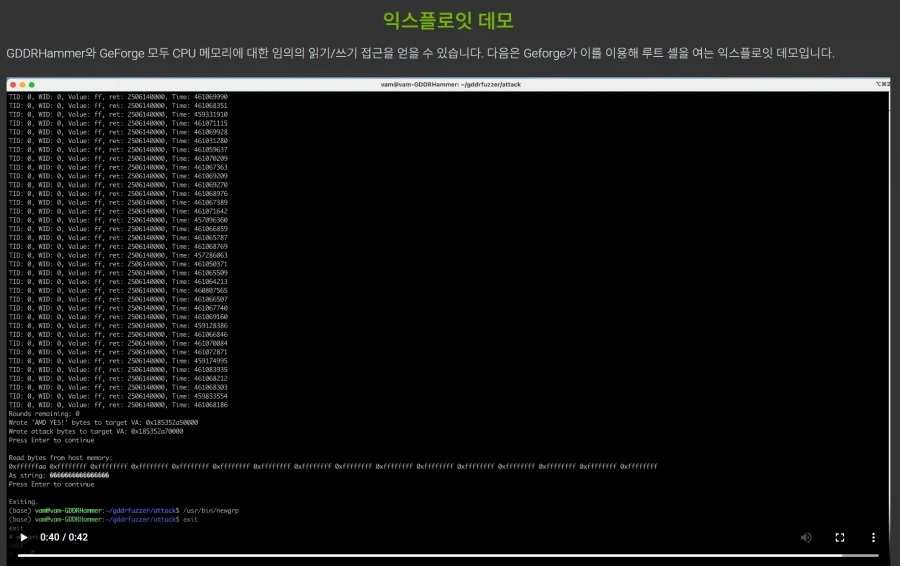Enter fullscreen video mode
The width and height of the screenshot is (900, 566).
point(840,537)
